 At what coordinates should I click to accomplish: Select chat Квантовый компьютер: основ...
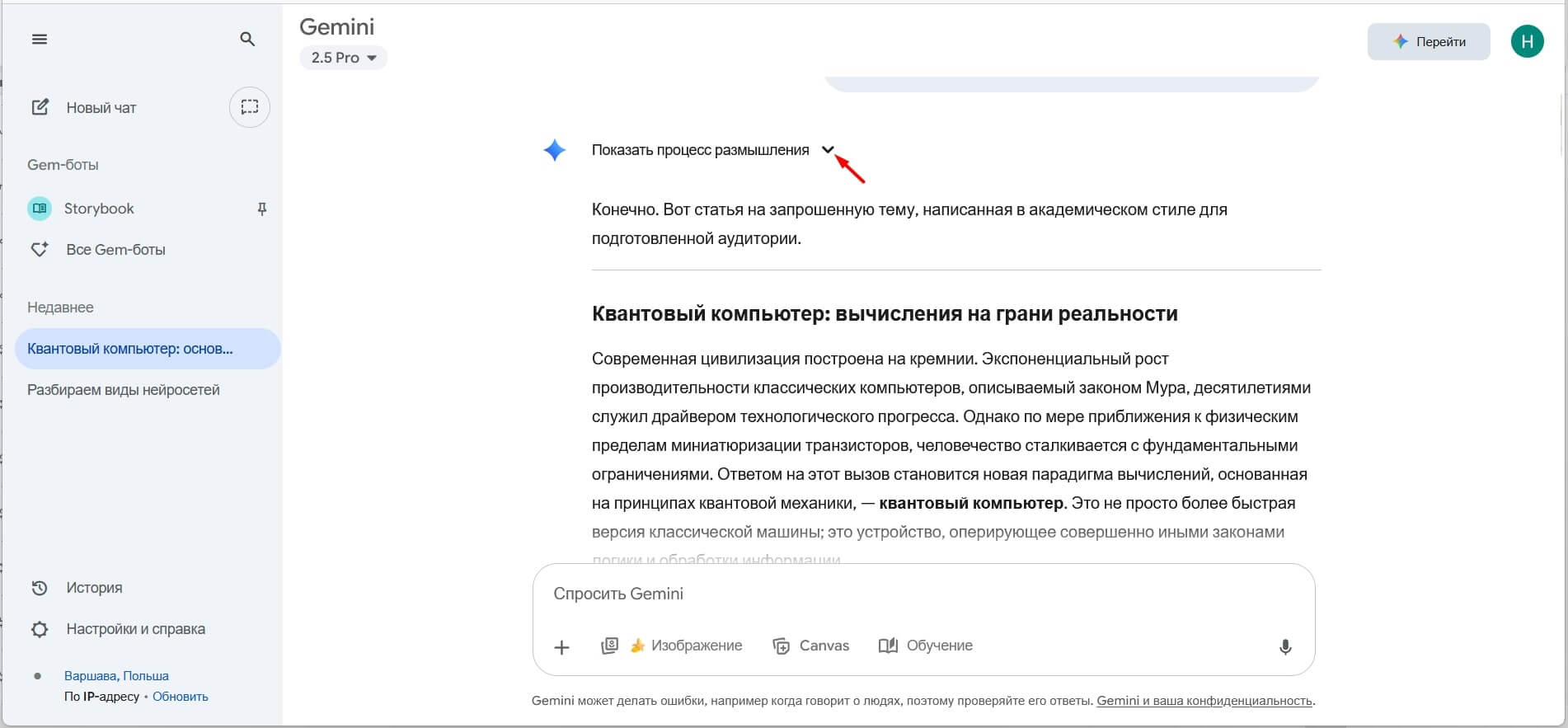pos(148,349)
